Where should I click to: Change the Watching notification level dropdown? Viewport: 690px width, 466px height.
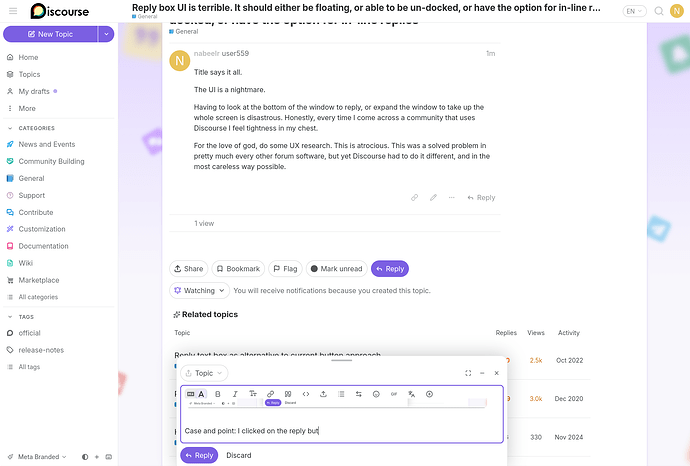click(199, 290)
